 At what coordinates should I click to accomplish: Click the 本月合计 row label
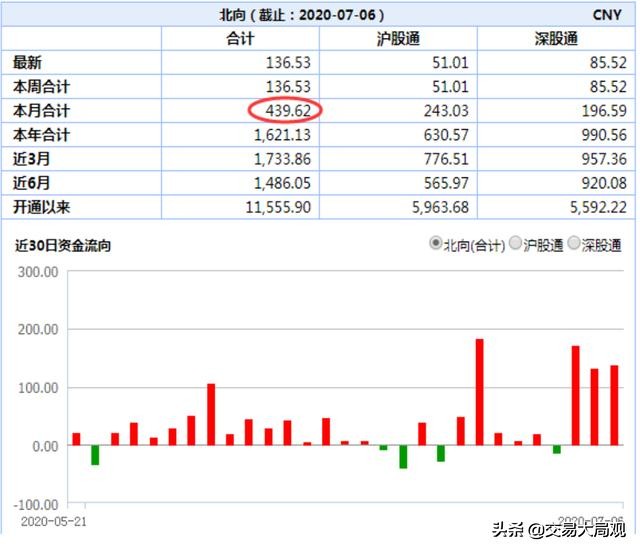pyautogui.click(x=41, y=111)
